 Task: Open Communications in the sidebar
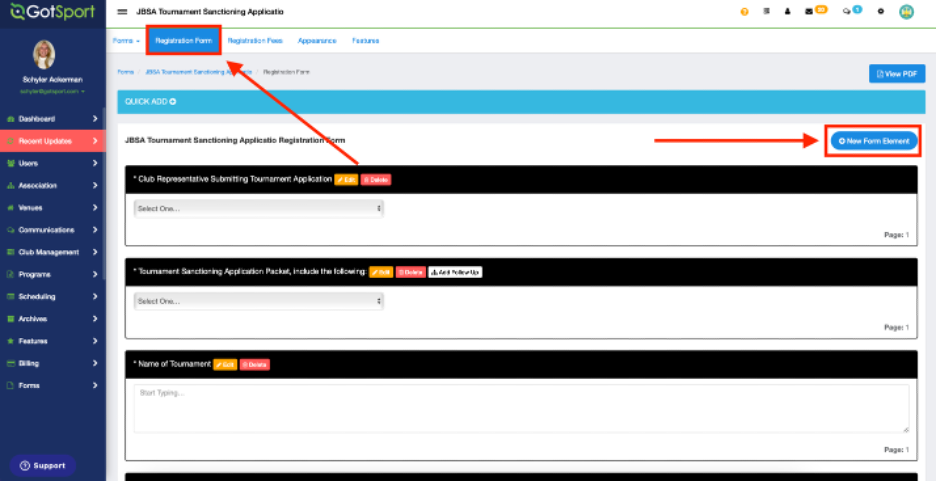tap(53, 230)
